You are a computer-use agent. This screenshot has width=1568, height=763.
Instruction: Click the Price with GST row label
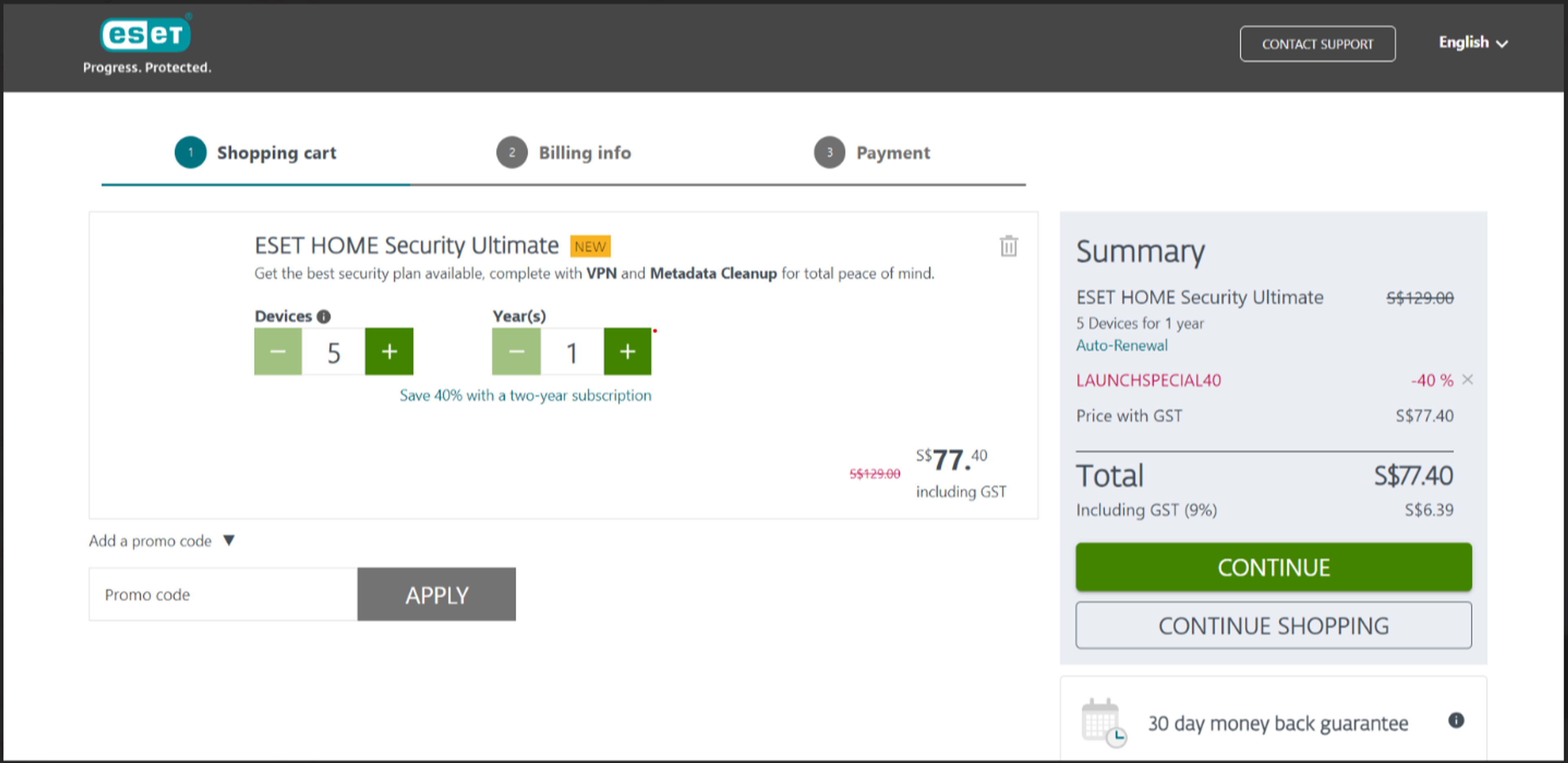point(1129,416)
